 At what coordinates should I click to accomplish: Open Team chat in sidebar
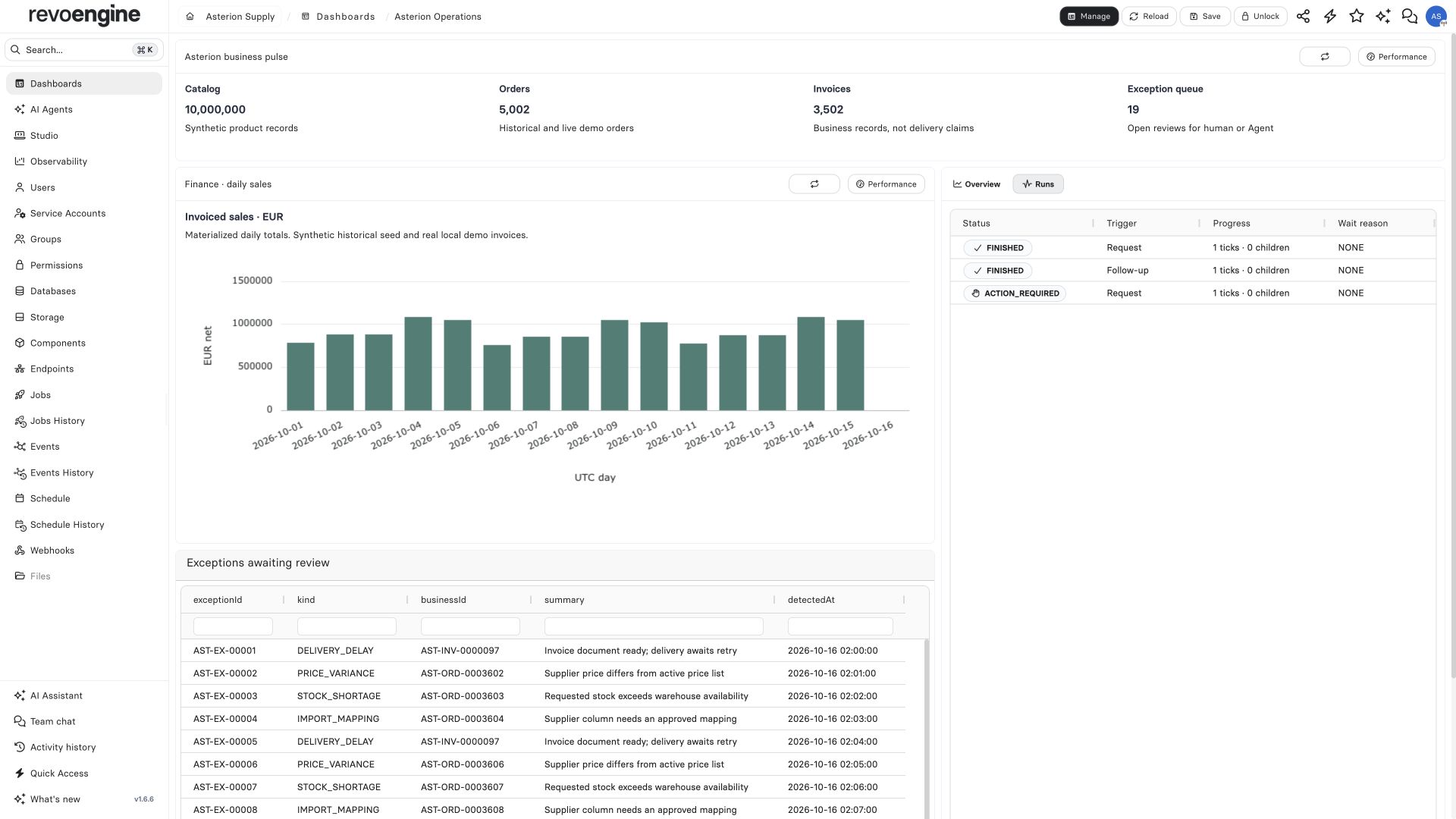[84, 721]
